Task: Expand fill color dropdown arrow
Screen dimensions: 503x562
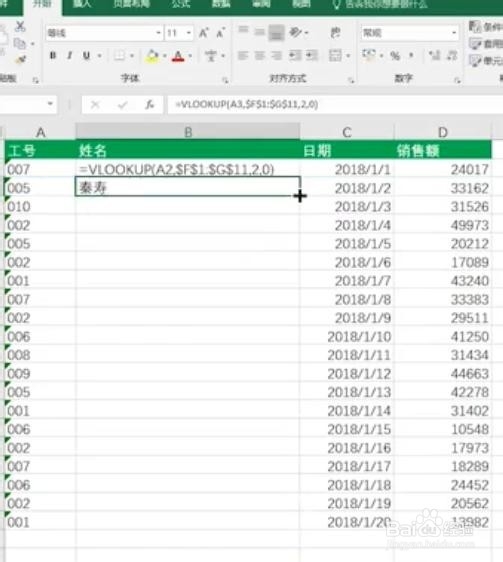Action: (165, 56)
